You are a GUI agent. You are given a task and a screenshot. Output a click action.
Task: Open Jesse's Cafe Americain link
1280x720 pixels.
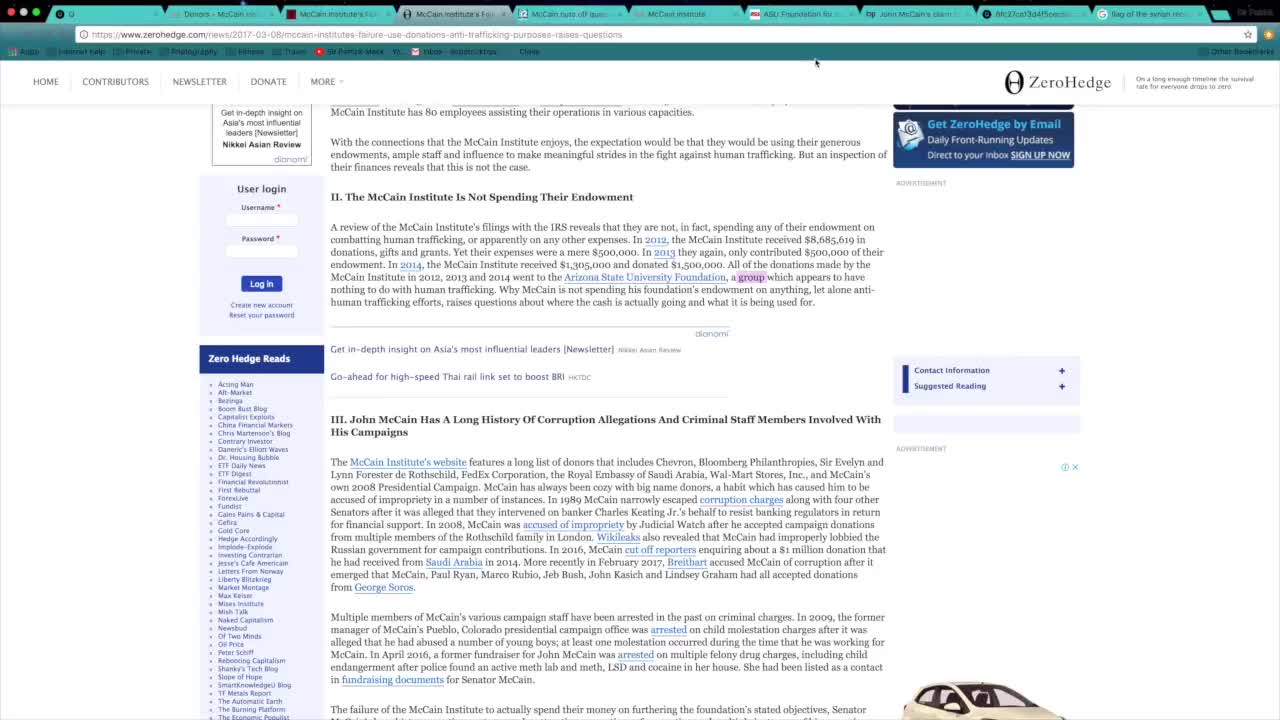tap(253, 563)
